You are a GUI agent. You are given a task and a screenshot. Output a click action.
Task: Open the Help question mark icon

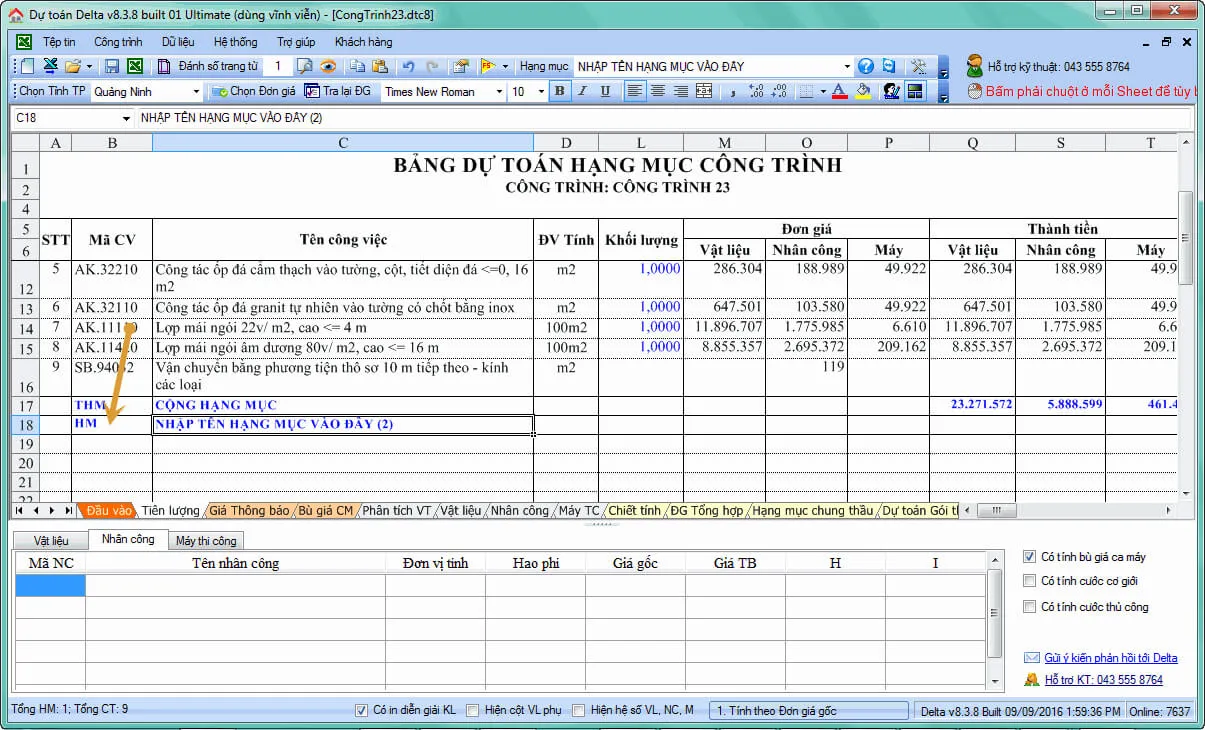pyautogui.click(x=864, y=66)
